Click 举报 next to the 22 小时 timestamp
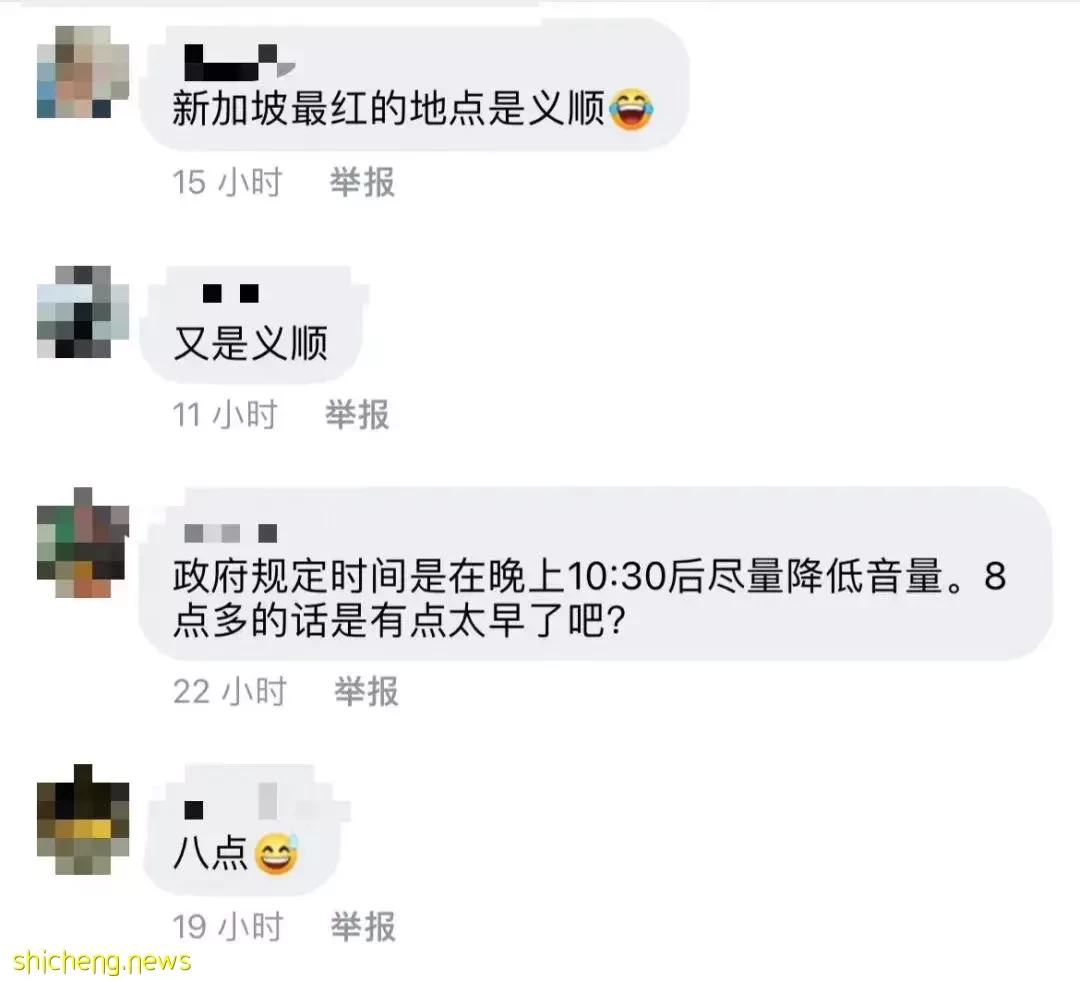The image size is (1080, 981). 366,691
